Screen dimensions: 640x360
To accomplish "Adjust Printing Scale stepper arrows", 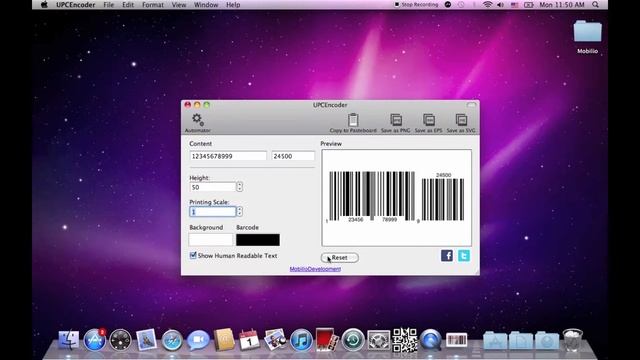I will click(240, 211).
